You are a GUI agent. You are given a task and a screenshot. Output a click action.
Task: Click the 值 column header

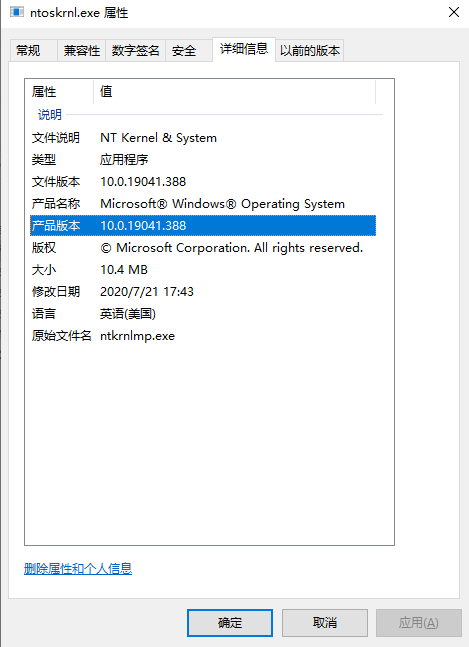(x=235, y=92)
